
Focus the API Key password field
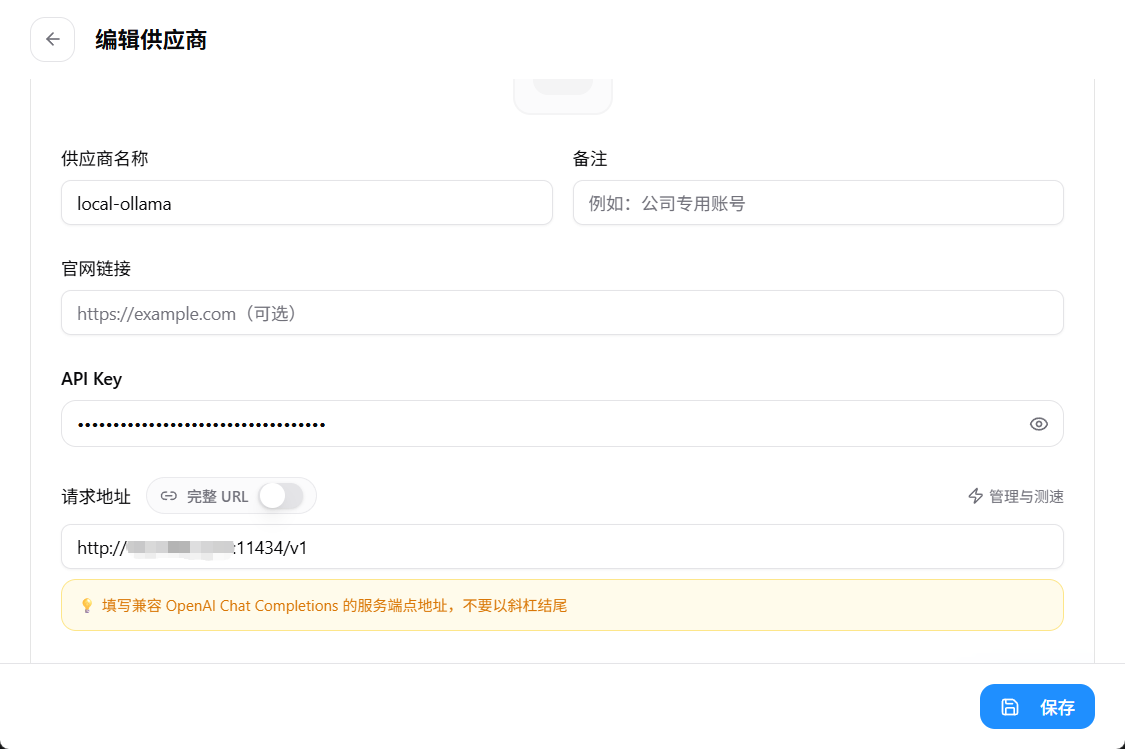[x=562, y=423]
